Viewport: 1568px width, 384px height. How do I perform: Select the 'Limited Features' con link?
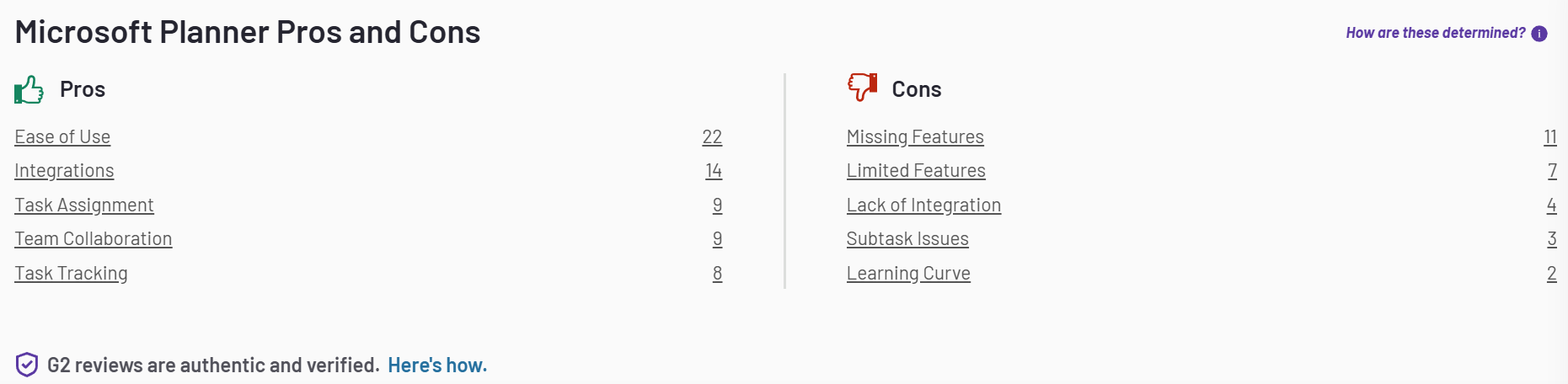point(916,171)
